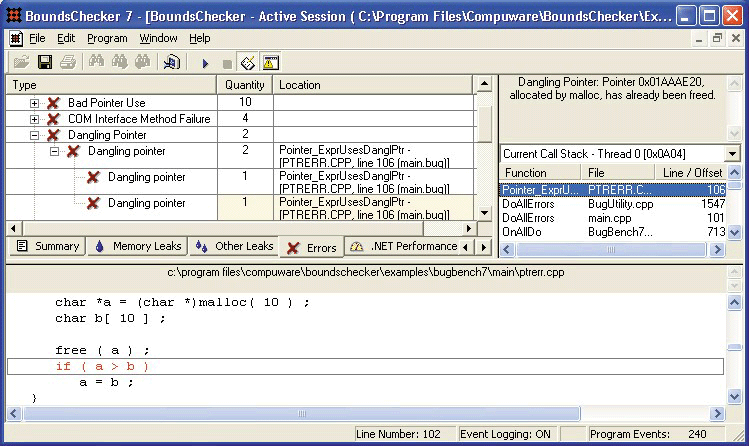
Task: Show more tabs with the tab-strip right arrow
Action: point(484,247)
